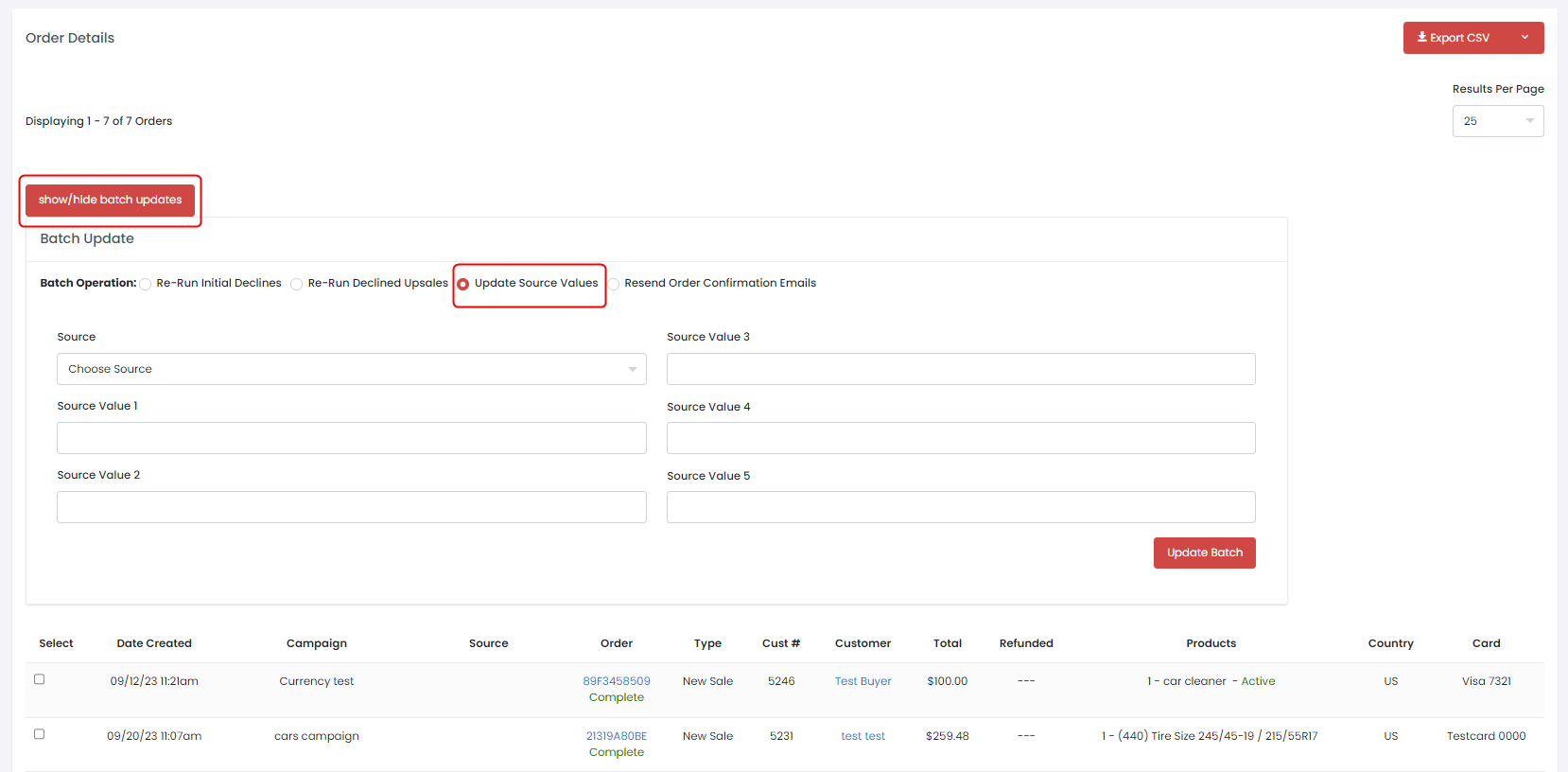The width and height of the screenshot is (1568, 772).
Task: Open the Results Per Page dropdown
Action: click(x=1497, y=121)
